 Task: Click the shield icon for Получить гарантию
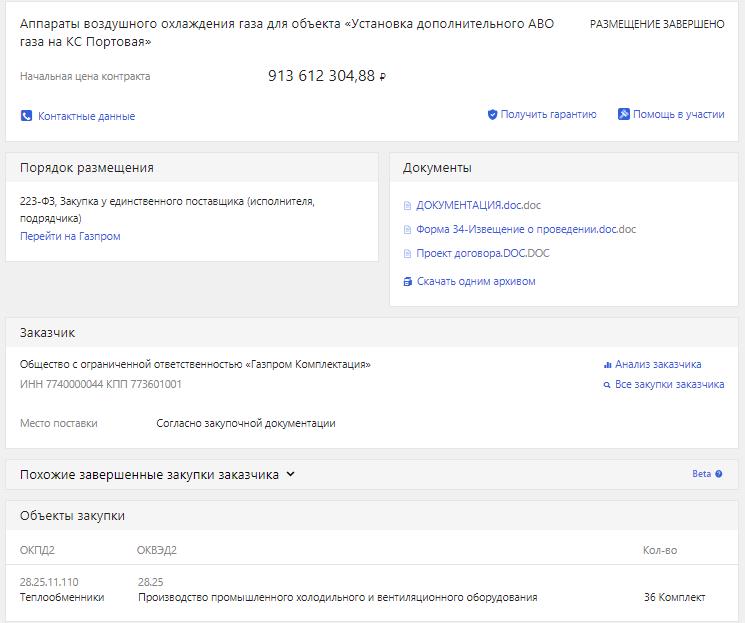(x=492, y=115)
